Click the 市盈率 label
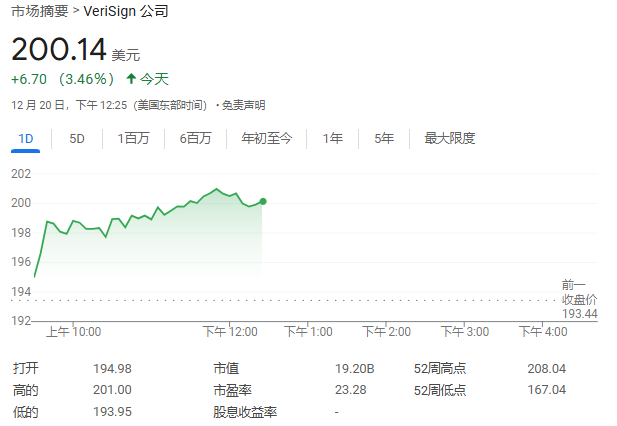 point(232,390)
